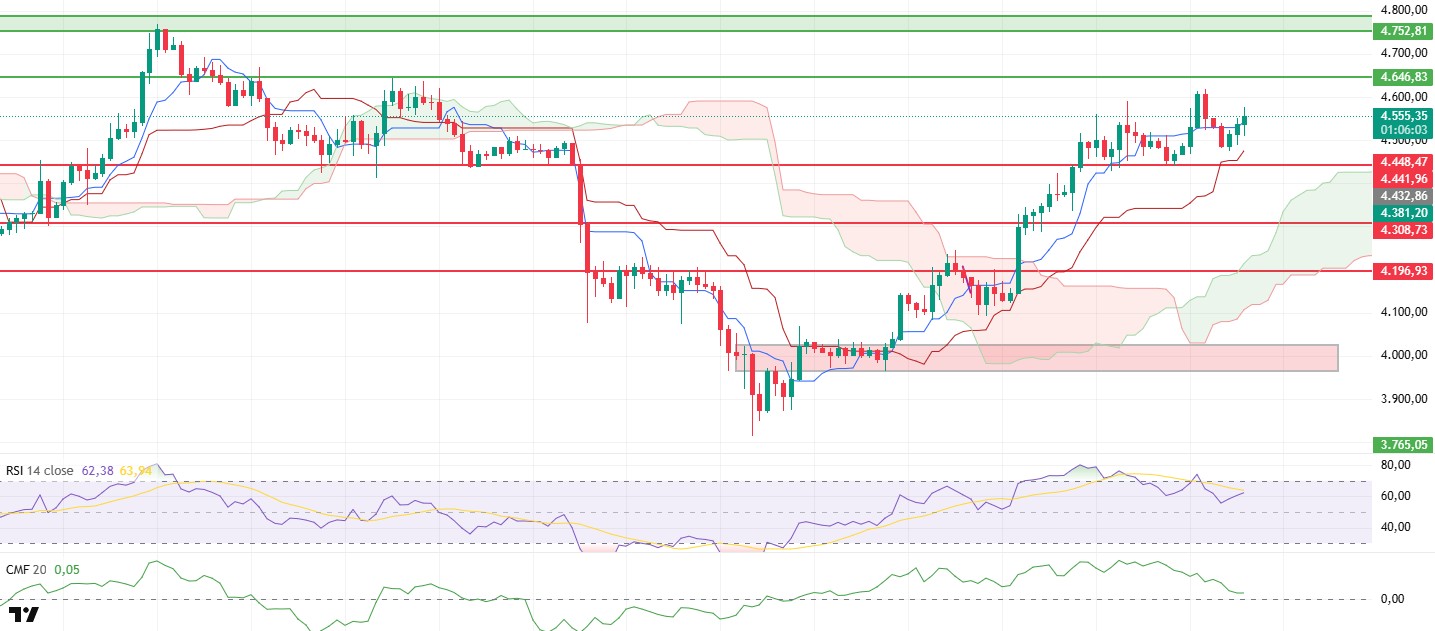This screenshot has width=1435, height=631.
Task: Click the current price label 4.555,35
Action: click(1403, 116)
